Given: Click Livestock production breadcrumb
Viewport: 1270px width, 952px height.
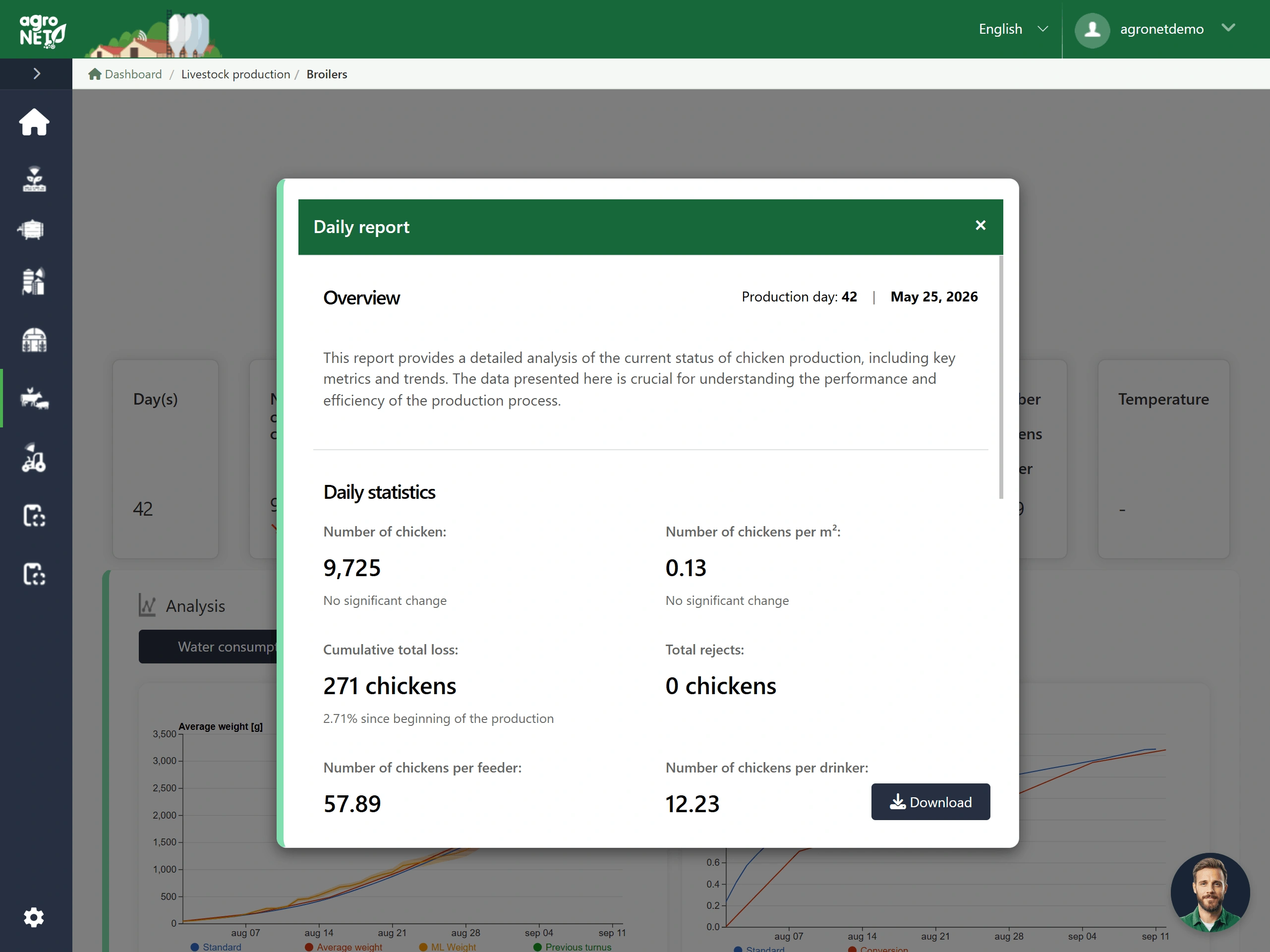Looking at the screenshot, I should (x=235, y=74).
